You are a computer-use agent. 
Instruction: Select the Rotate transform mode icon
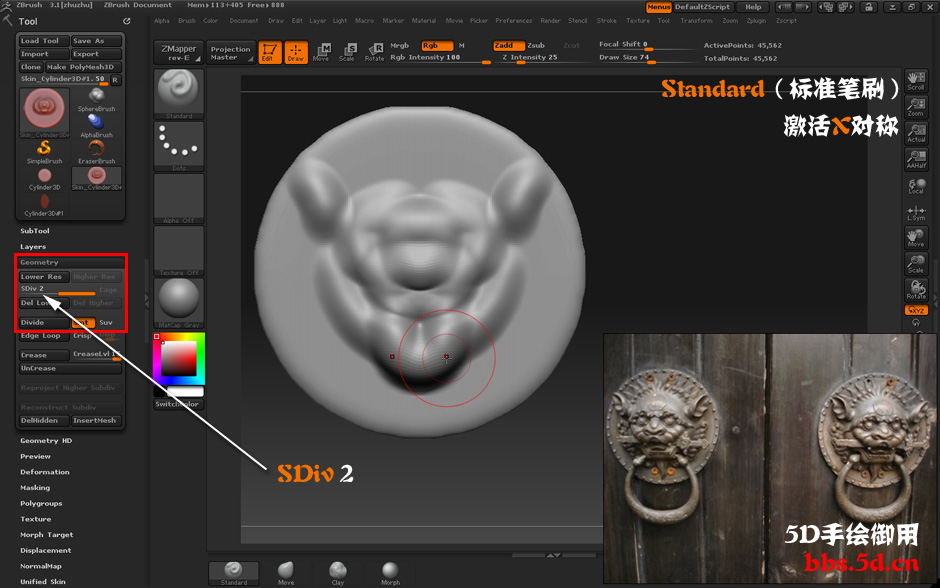click(x=374, y=52)
